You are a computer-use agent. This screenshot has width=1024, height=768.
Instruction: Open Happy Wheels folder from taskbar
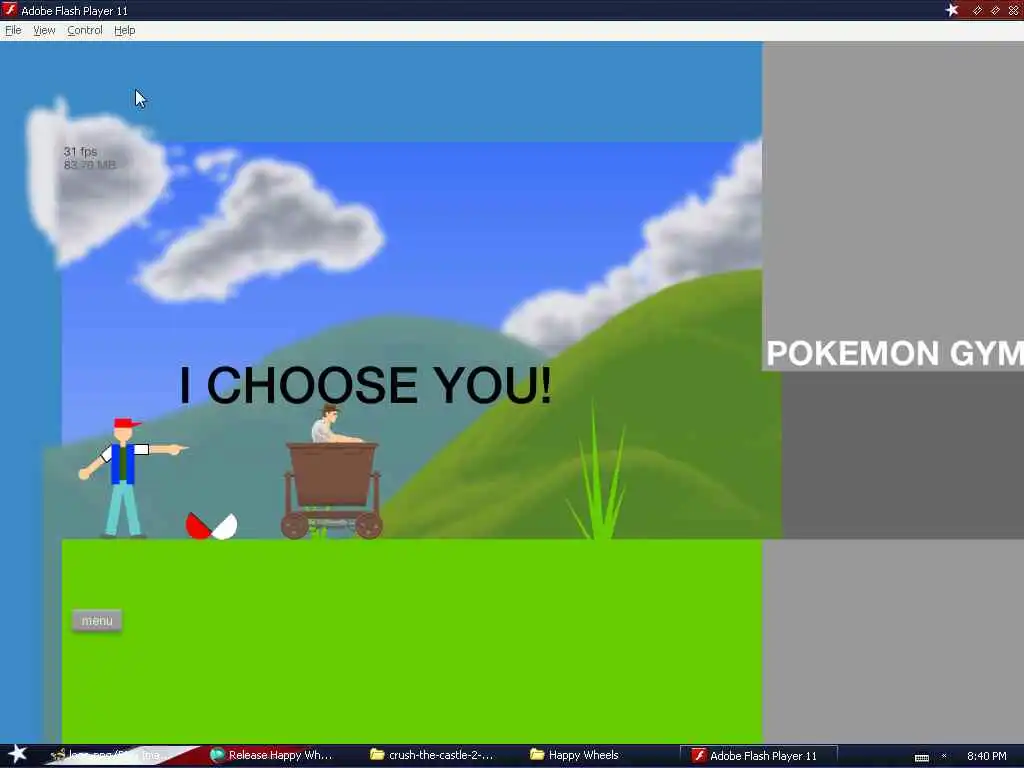pyautogui.click(x=575, y=755)
